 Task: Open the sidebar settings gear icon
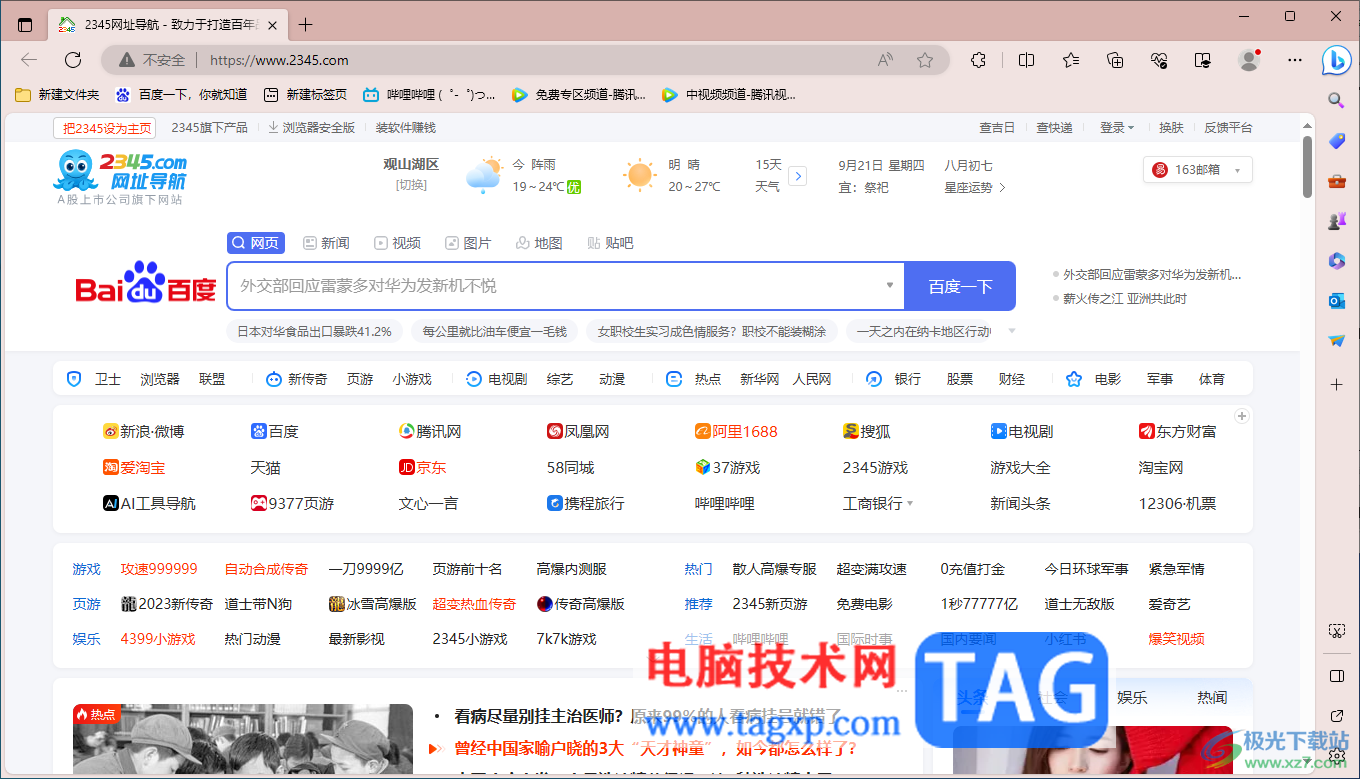click(x=1337, y=756)
